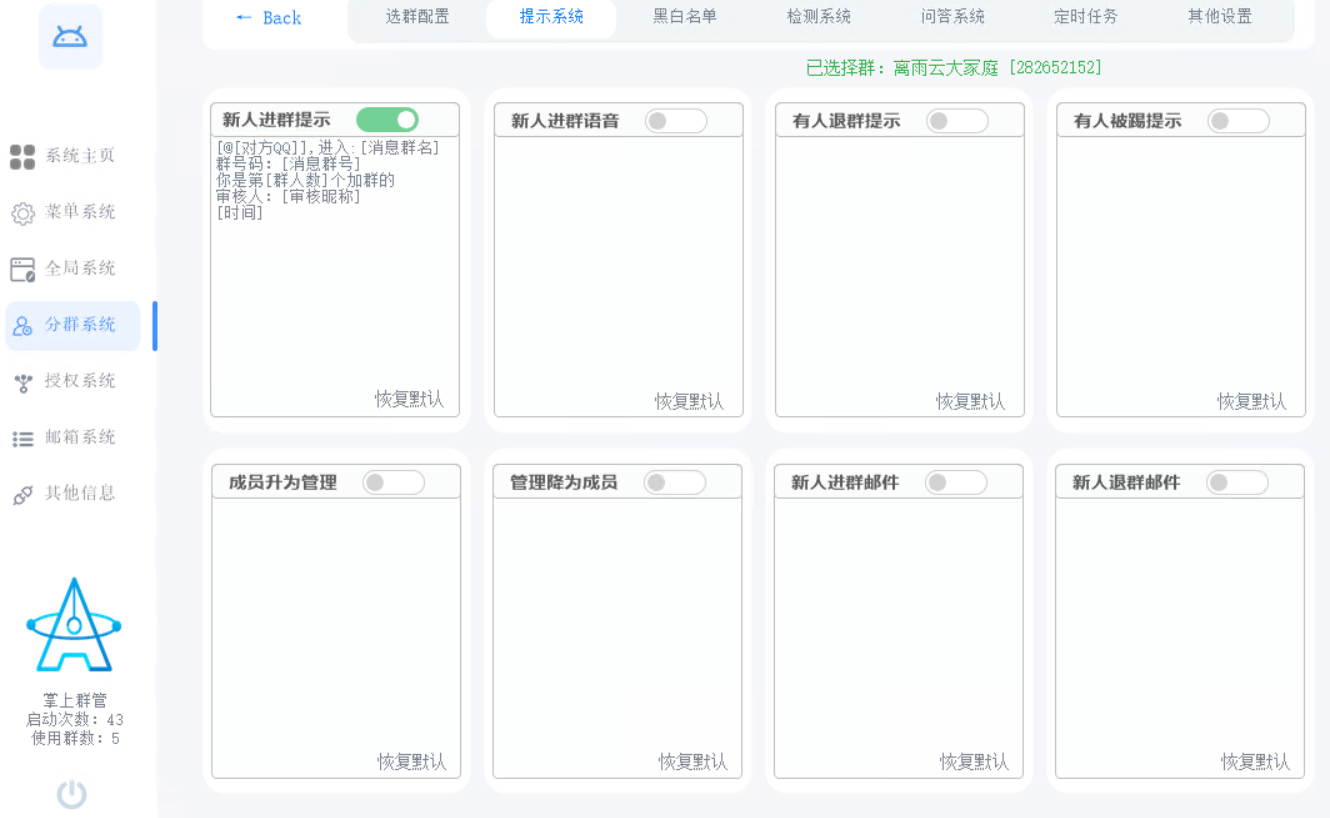Open the 检测系统 tab
The width and height of the screenshot is (1330, 818).
click(819, 17)
